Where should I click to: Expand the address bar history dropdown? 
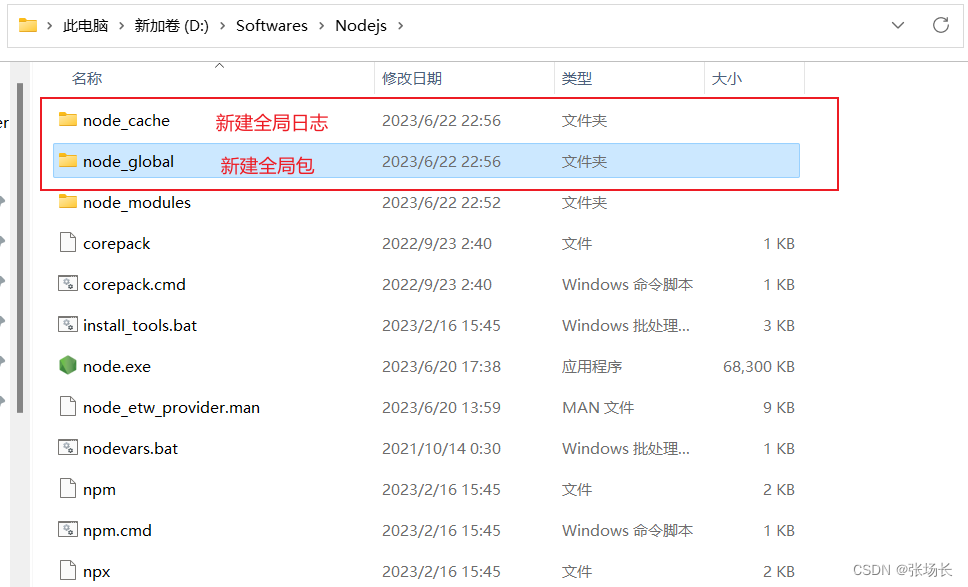point(898,25)
